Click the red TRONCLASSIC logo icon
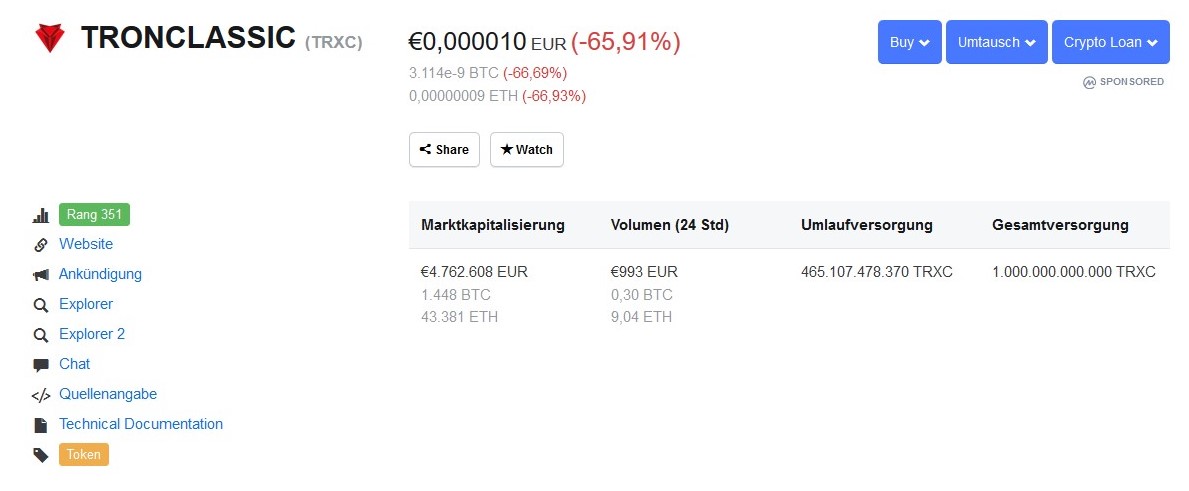Screen dimensions: 1189x491 pyautogui.click(x=50, y=38)
